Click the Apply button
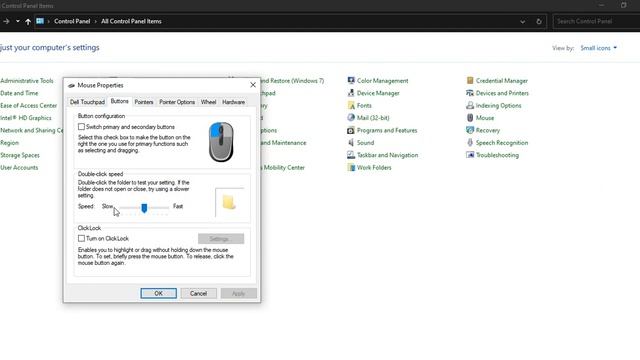640x360 pixels. (x=238, y=293)
